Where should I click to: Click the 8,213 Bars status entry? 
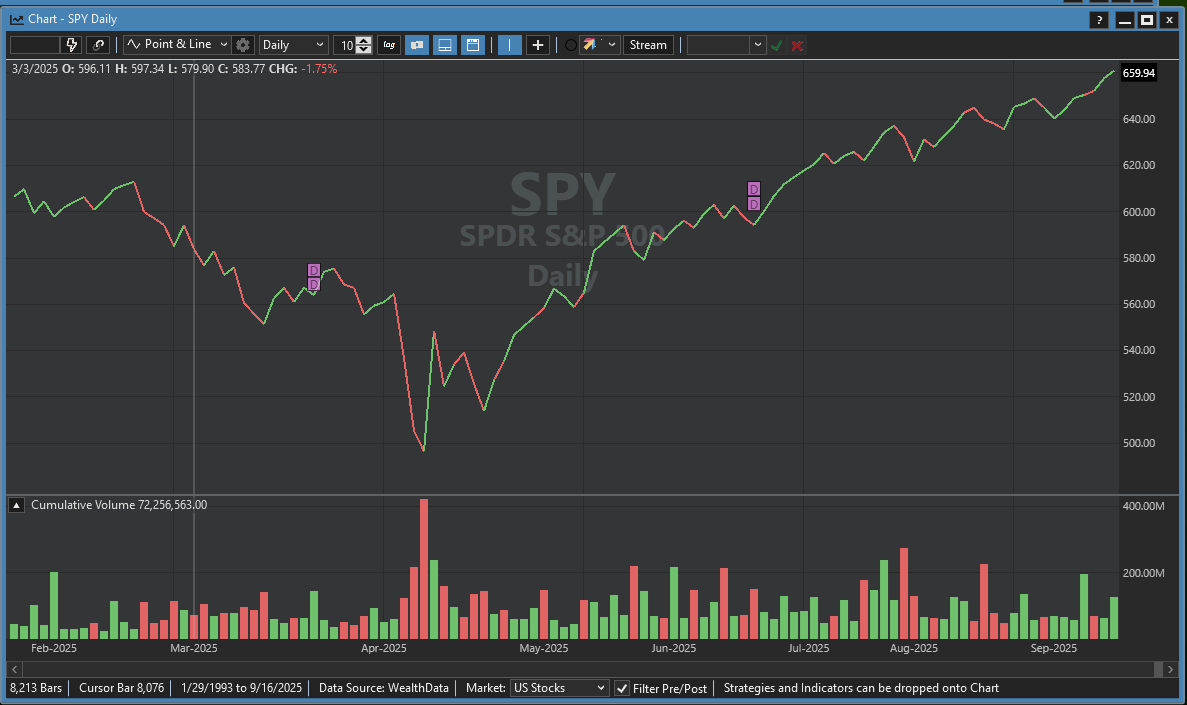pos(36,688)
